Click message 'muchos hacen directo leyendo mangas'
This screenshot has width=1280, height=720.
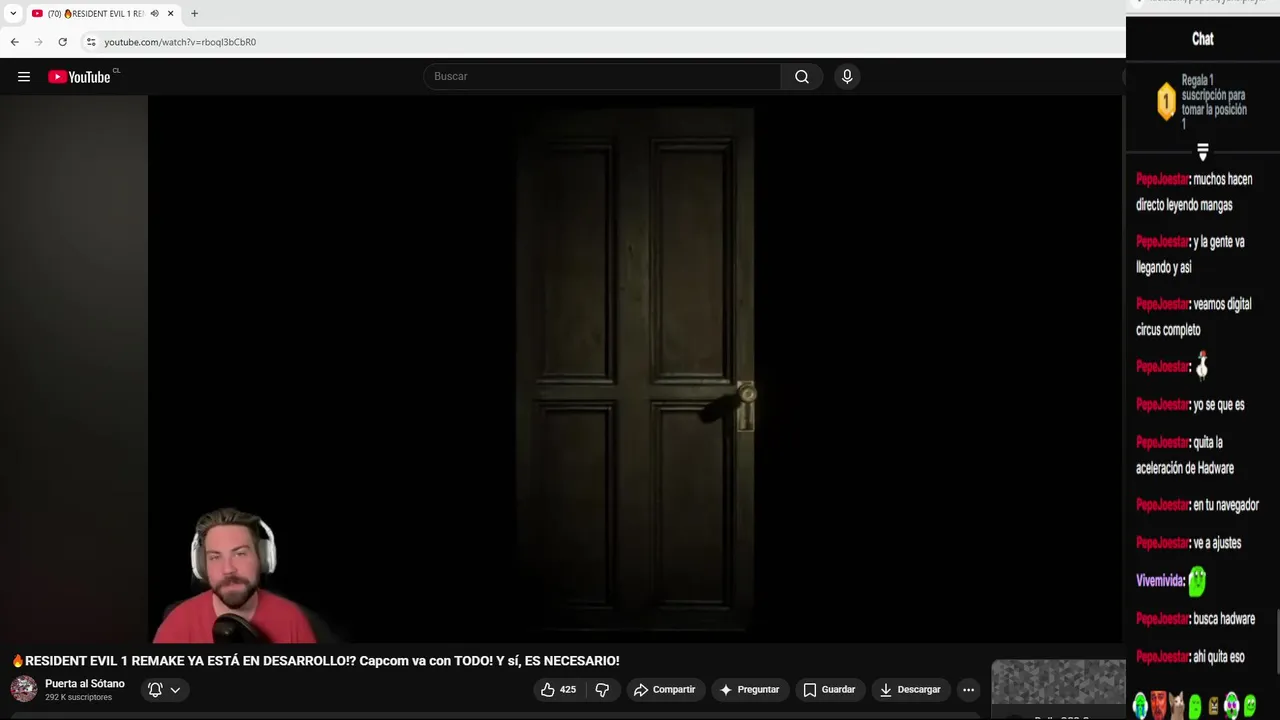tap(1194, 192)
